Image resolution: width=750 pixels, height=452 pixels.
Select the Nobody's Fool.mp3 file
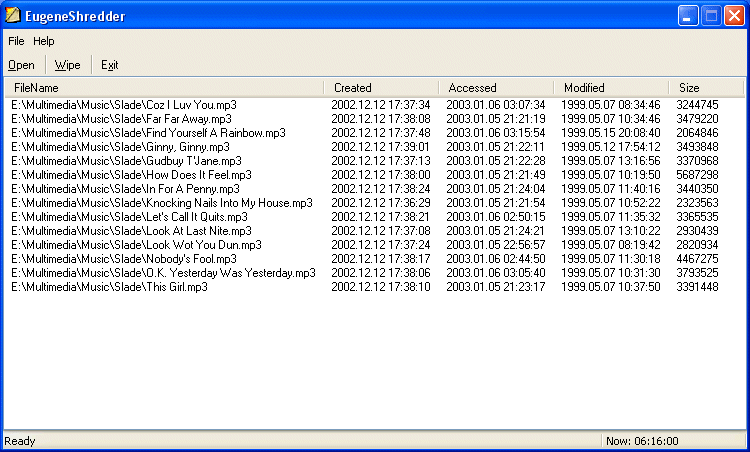click(124, 259)
